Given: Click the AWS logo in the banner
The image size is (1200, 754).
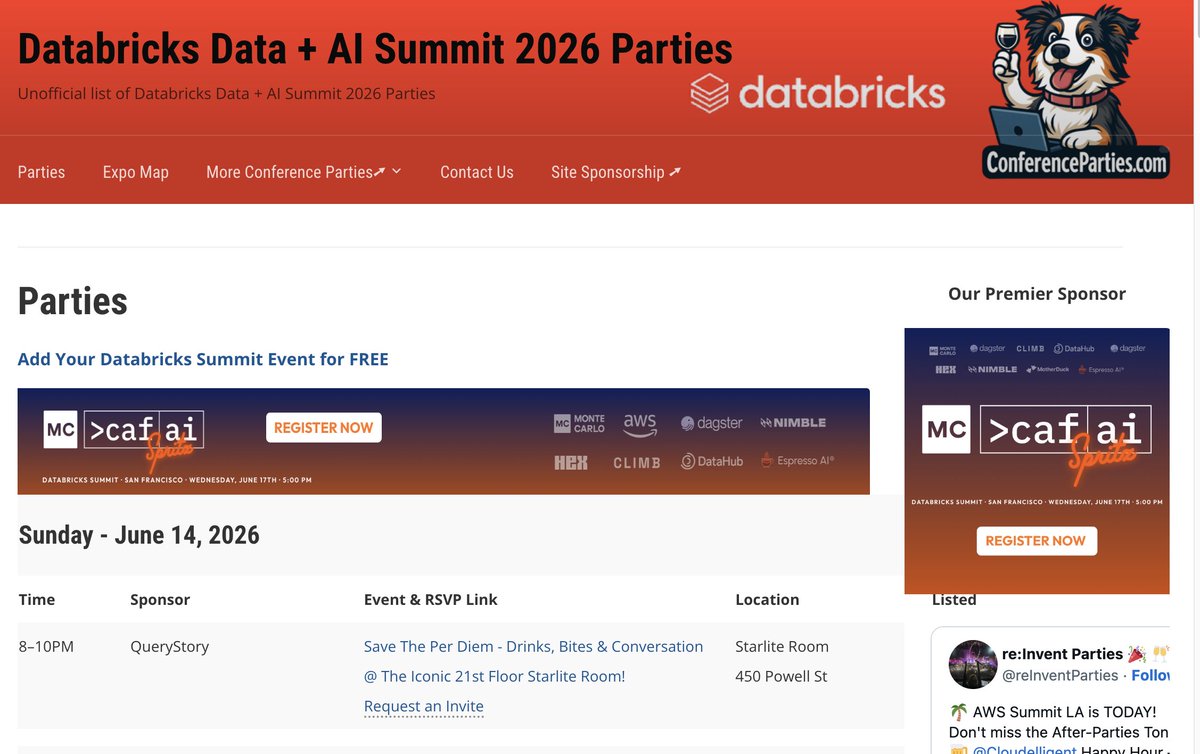Looking at the screenshot, I should pos(640,424).
